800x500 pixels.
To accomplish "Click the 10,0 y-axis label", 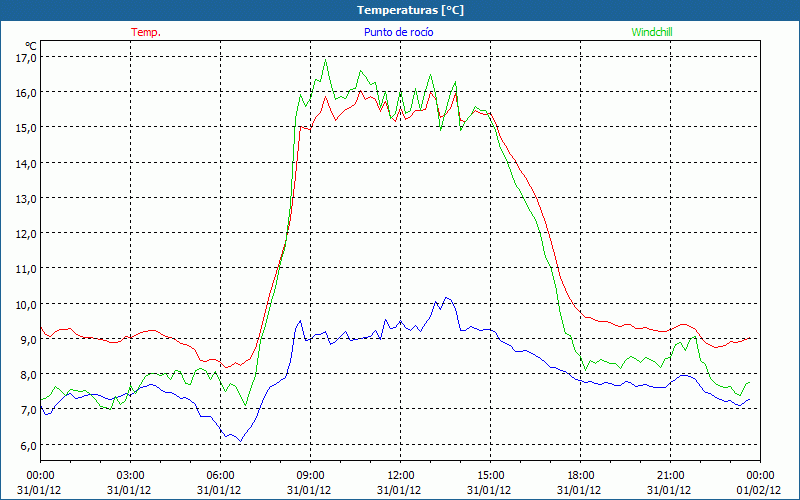I will coord(26,305).
